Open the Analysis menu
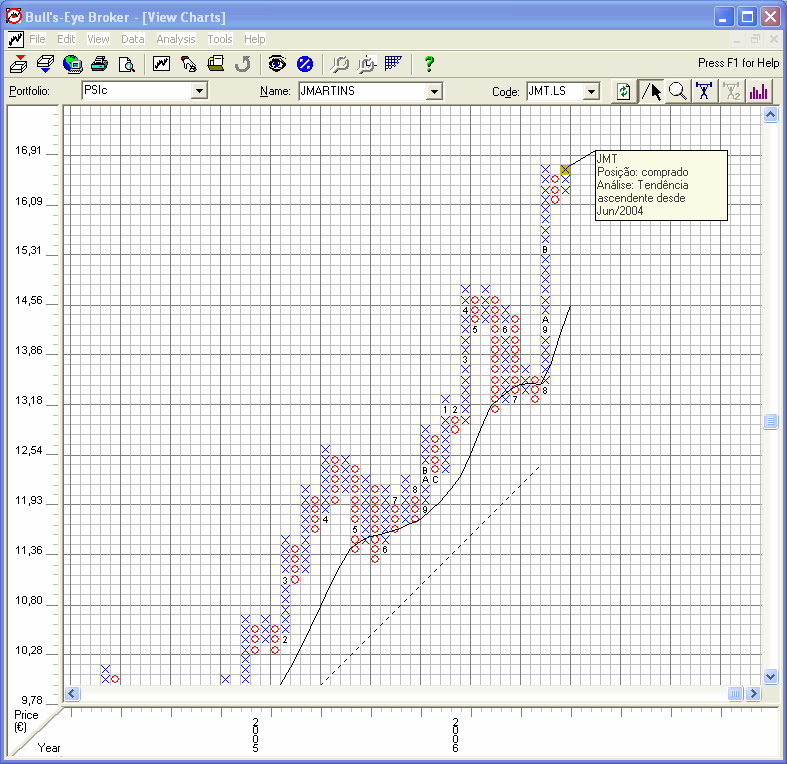Screen dimensions: 787x764 tap(176, 39)
